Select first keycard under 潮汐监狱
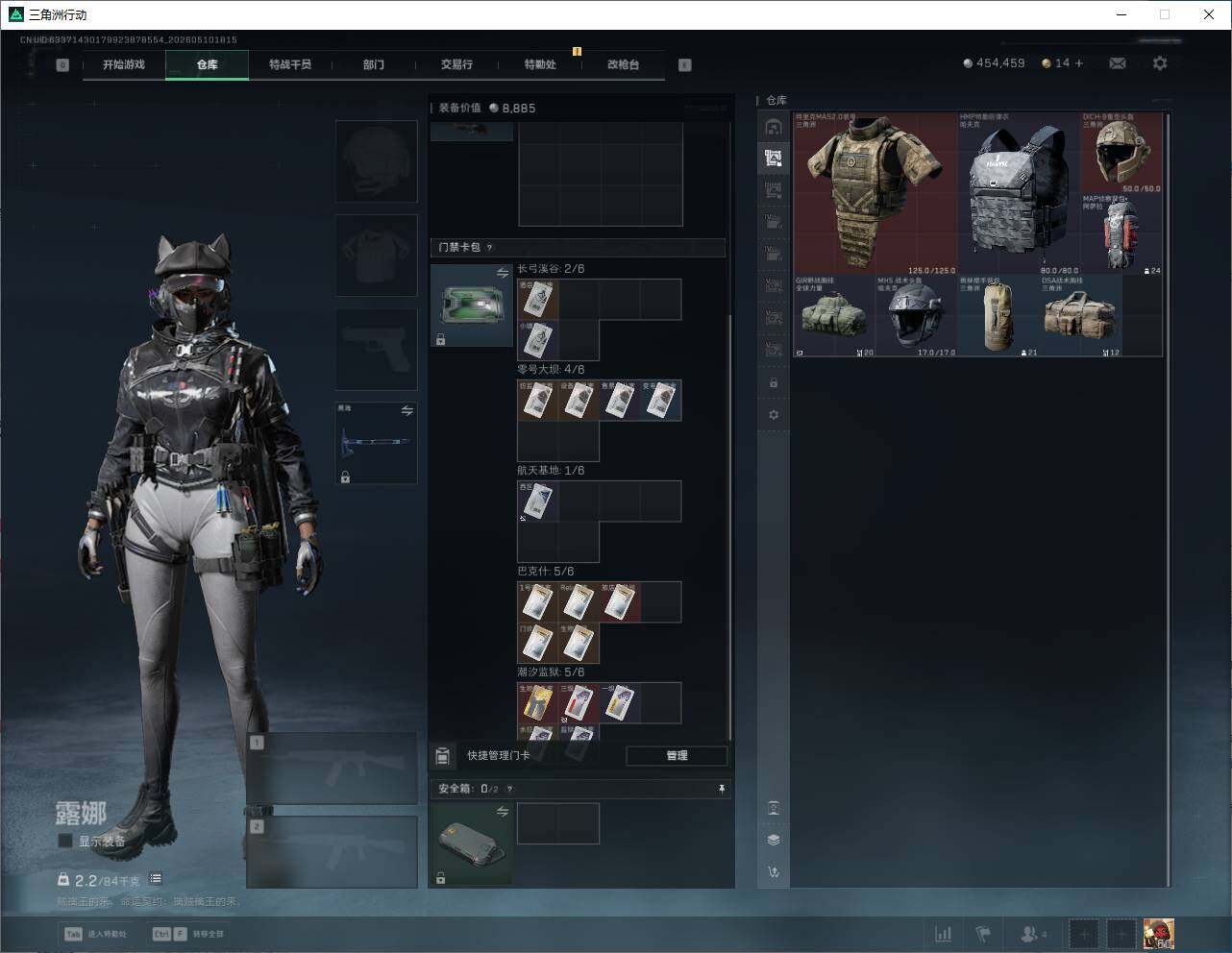Image resolution: width=1232 pixels, height=953 pixels. [x=538, y=703]
